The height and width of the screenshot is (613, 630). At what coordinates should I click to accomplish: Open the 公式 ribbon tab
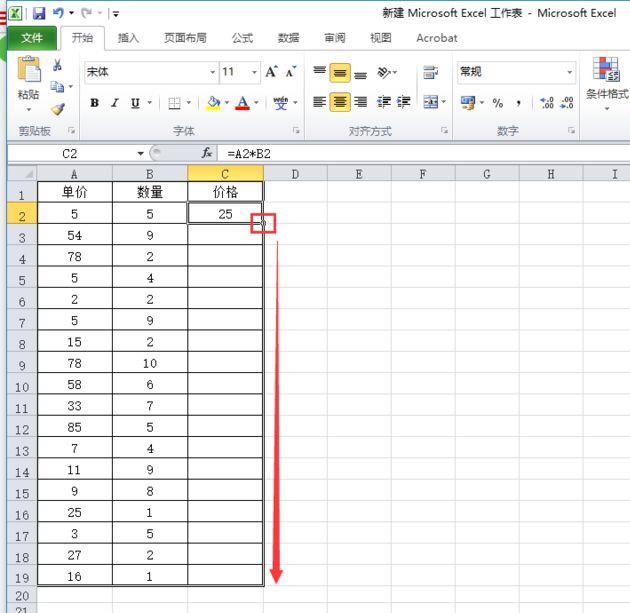pos(242,38)
